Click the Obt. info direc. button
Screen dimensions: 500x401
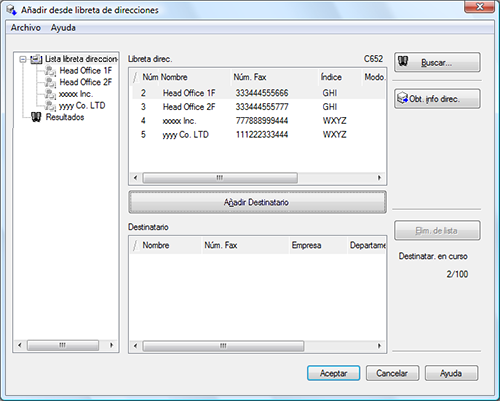click(x=437, y=99)
